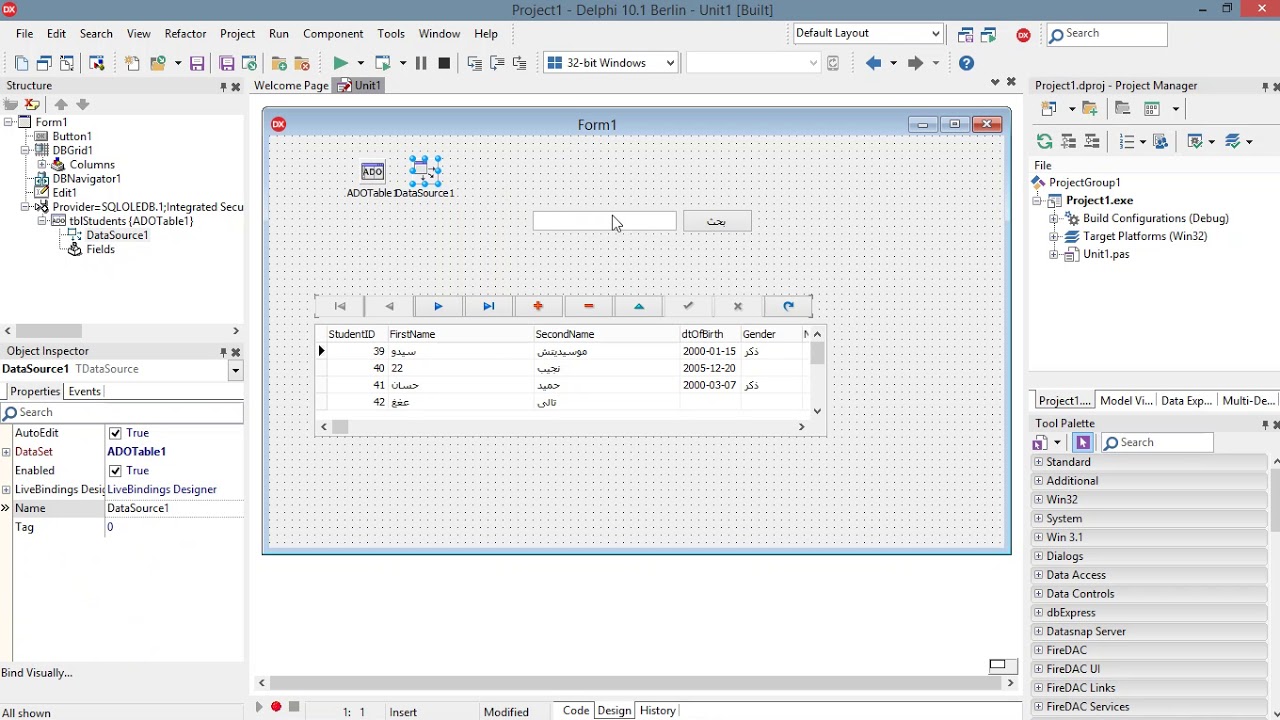This screenshot has height=720, width=1280.
Task: Click DBNavigator Insert plus button
Action: (538, 306)
